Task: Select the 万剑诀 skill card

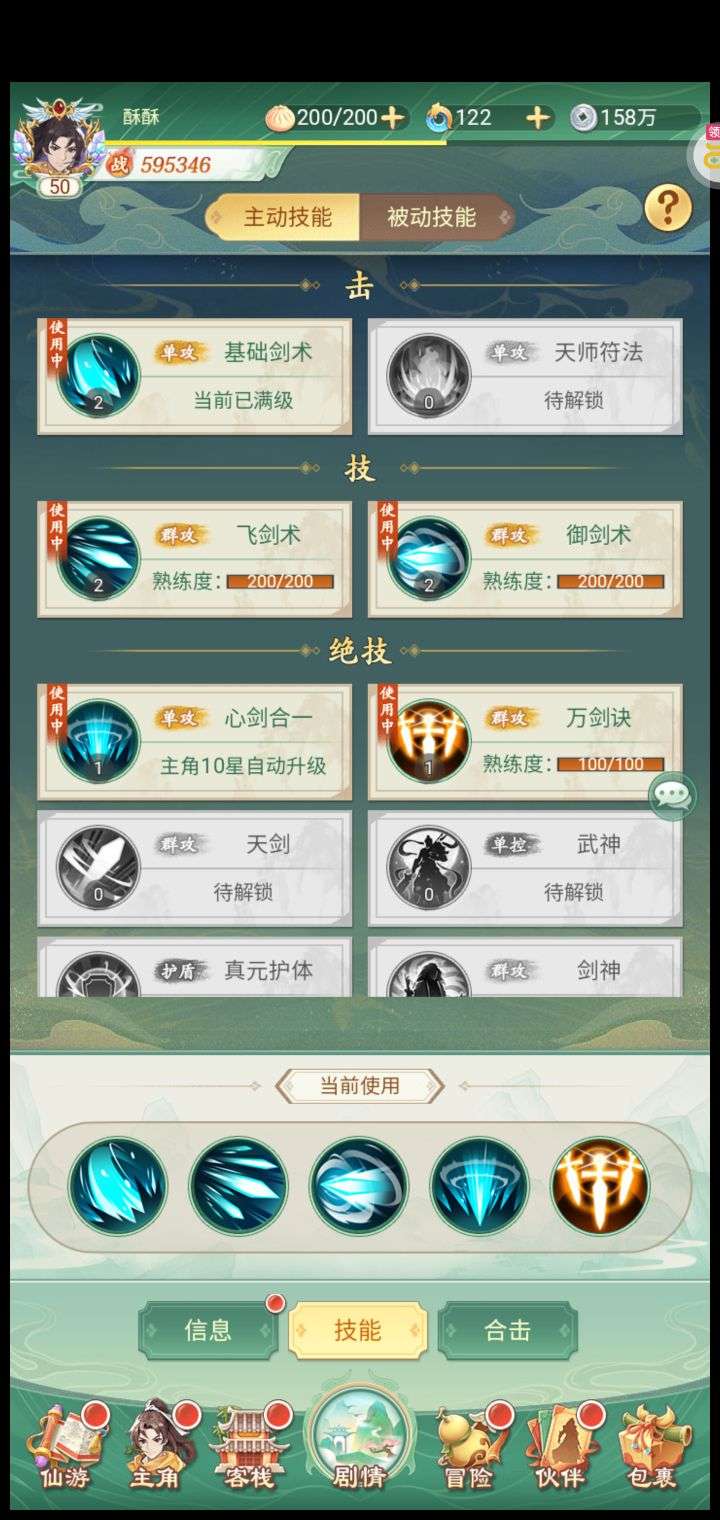Action: tap(525, 742)
